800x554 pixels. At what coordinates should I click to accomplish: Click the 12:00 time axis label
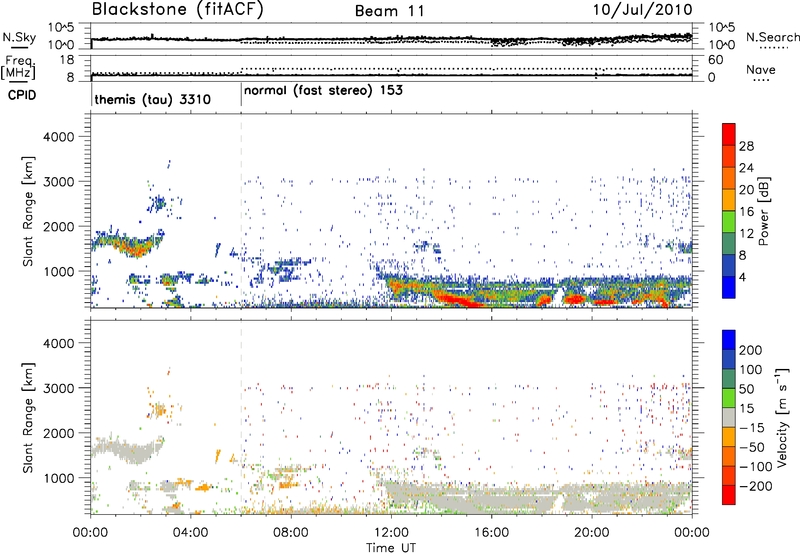point(391,533)
